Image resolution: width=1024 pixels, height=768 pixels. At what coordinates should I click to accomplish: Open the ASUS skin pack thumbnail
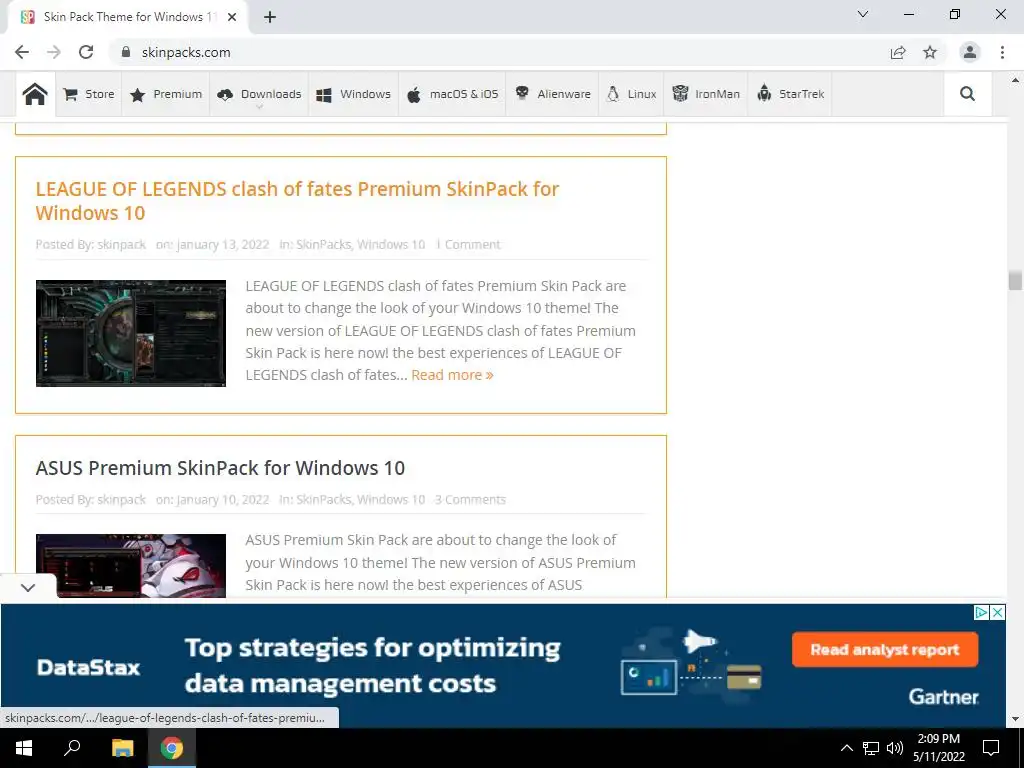[x=131, y=566]
